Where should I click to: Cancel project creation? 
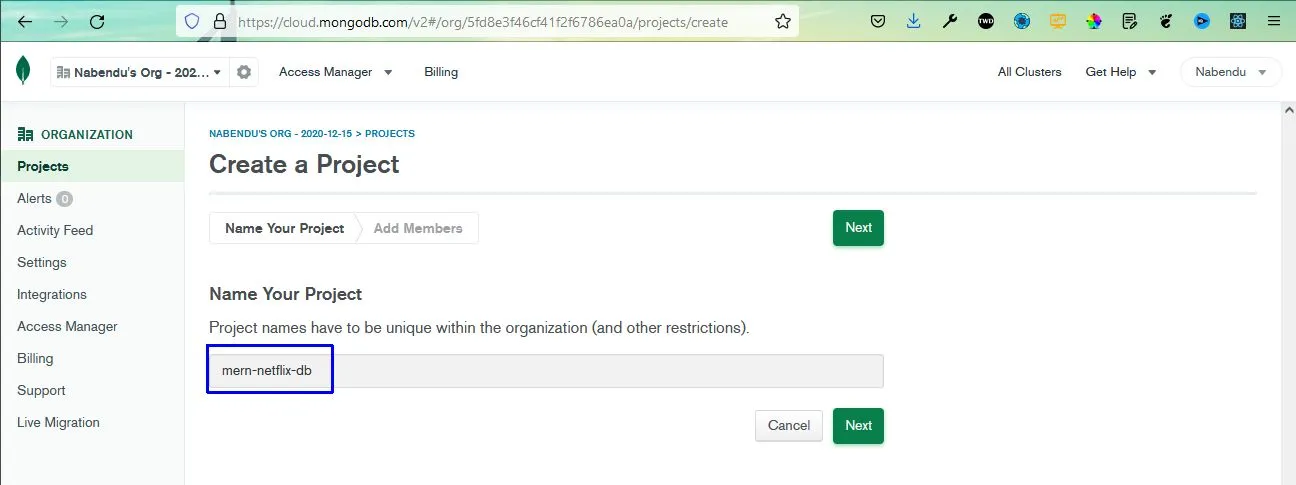tap(789, 425)
